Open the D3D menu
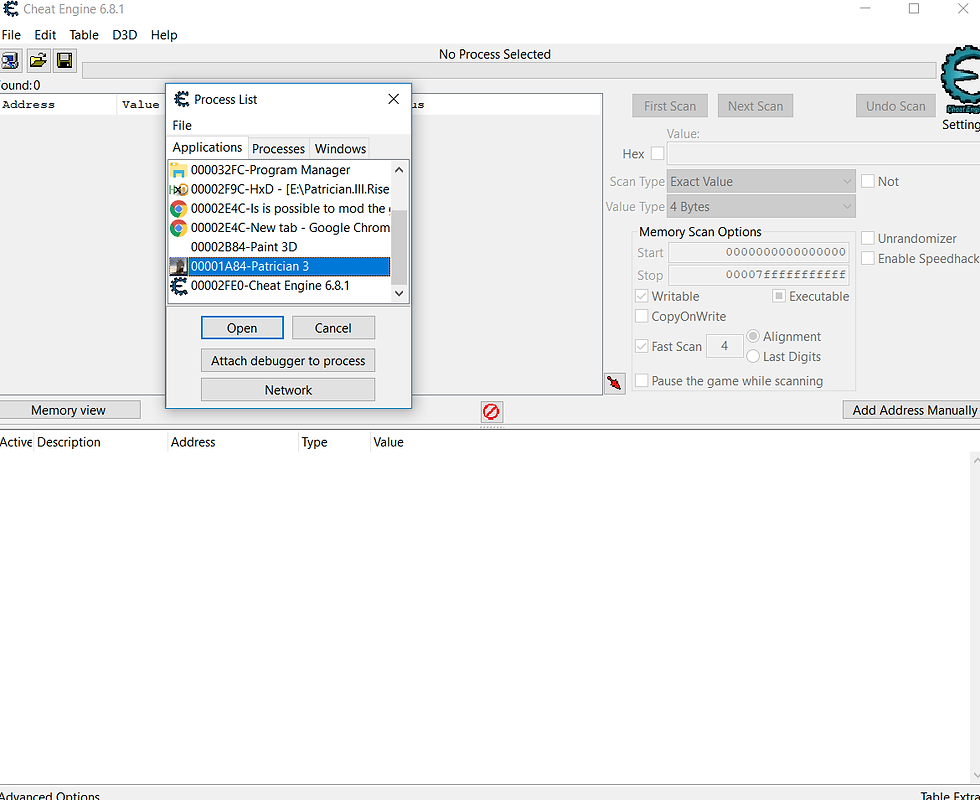 [x=124, y=35]
